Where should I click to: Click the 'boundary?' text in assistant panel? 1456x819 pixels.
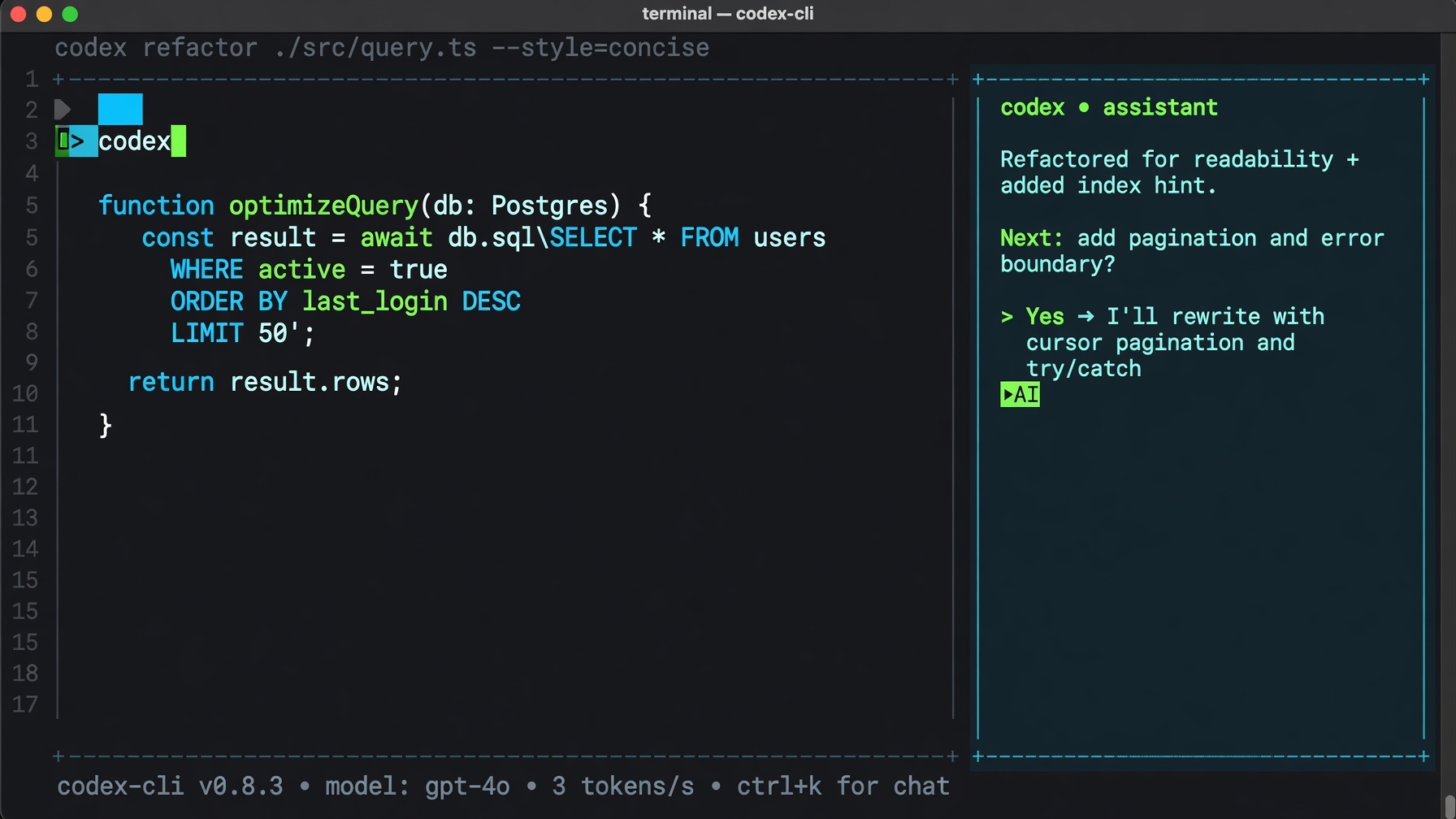(x=1058, y=264)
